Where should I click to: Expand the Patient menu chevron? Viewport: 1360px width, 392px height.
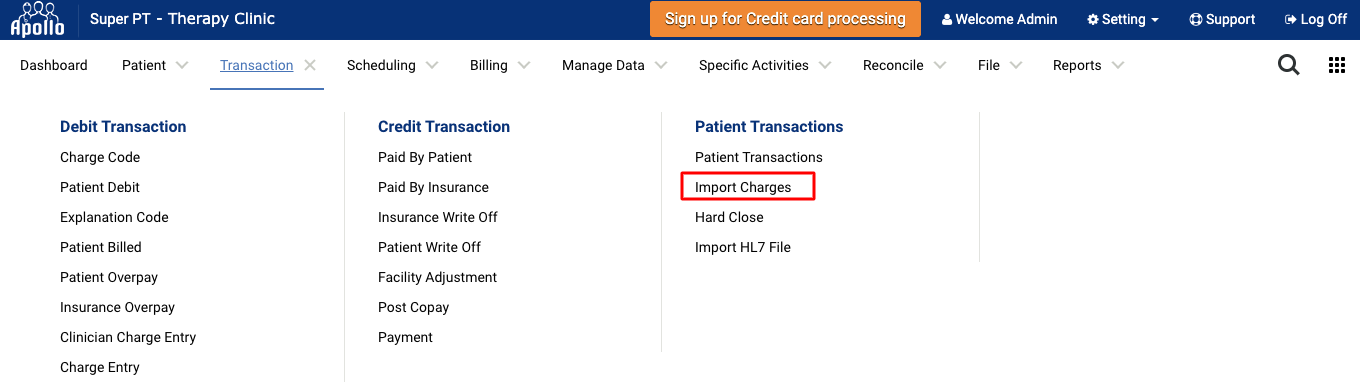click(x=181, y=65)
